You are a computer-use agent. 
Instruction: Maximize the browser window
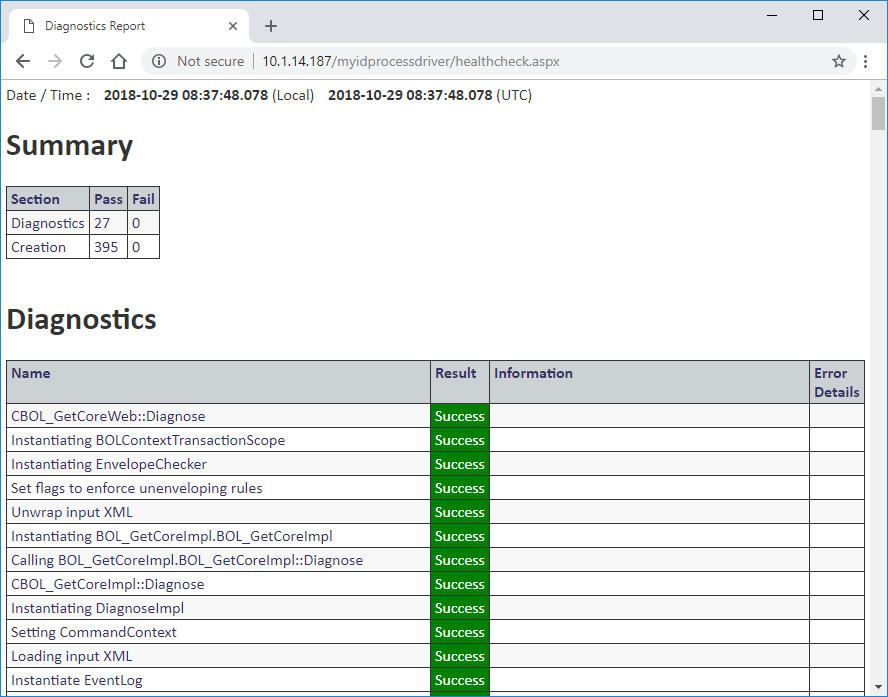point(818,15)
